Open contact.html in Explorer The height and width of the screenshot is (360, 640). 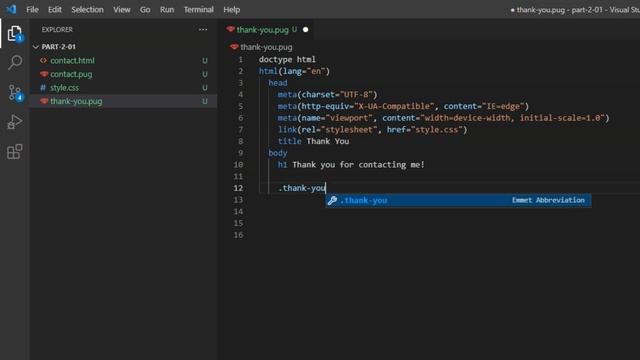(72, 60)
